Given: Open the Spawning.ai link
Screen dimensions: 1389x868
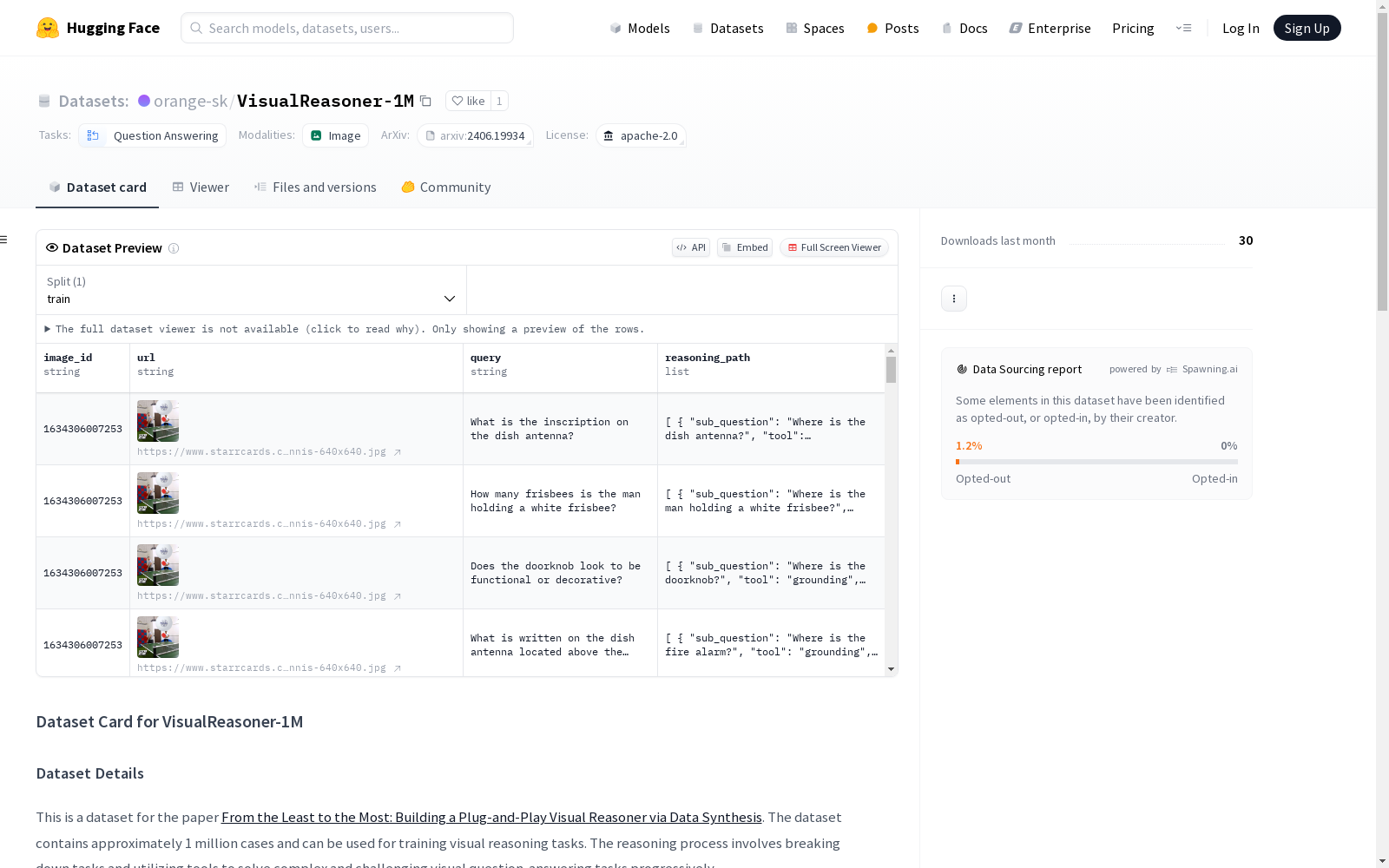Looking at the screenshot, I should 1202,369.
